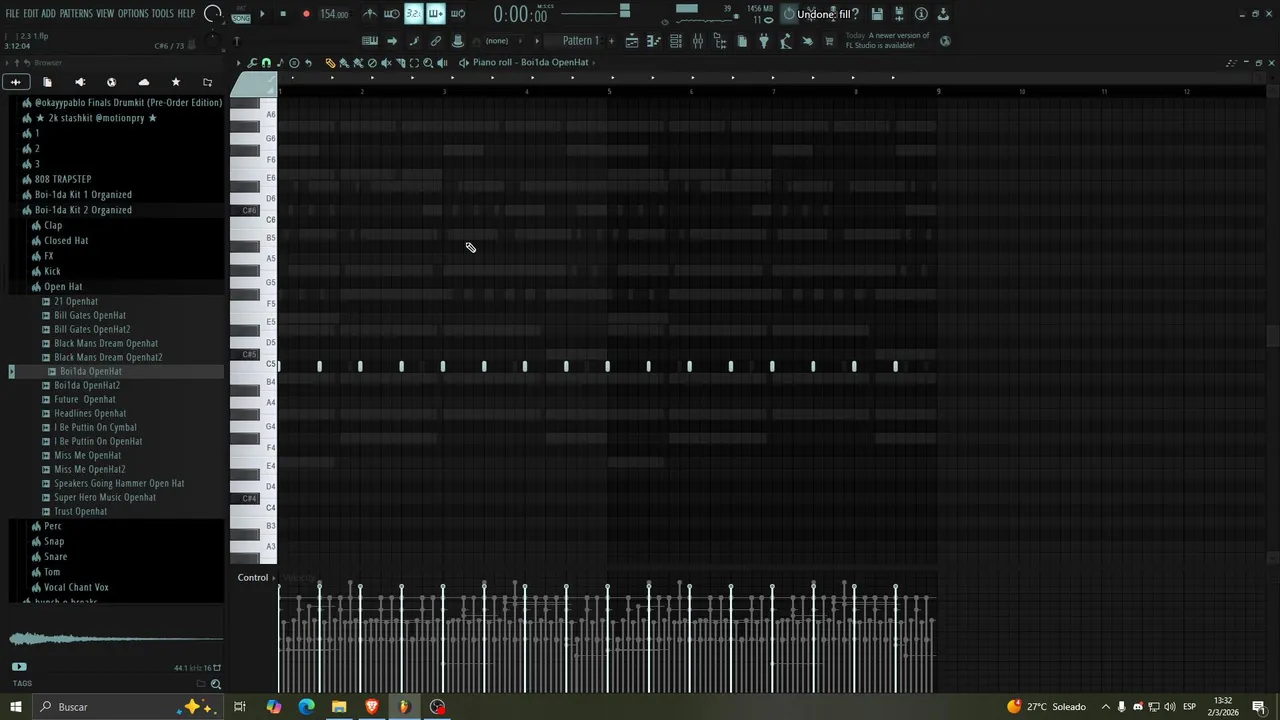Stop playback with the Stop button
This screenshot has width=1280, height=720.
coord(283,14)
